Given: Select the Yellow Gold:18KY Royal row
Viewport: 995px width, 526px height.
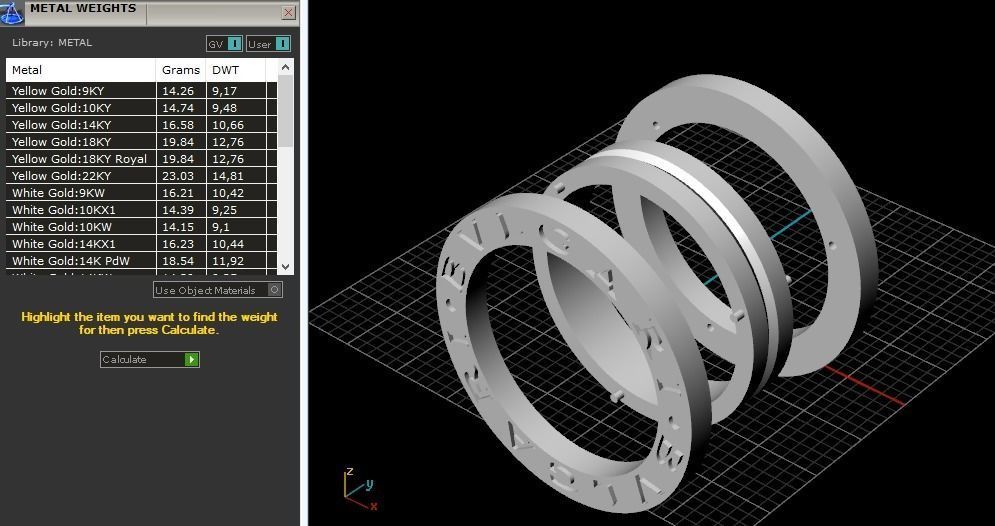Looking at the screenshot, I should pyautogui.click(x=142, y=159).
